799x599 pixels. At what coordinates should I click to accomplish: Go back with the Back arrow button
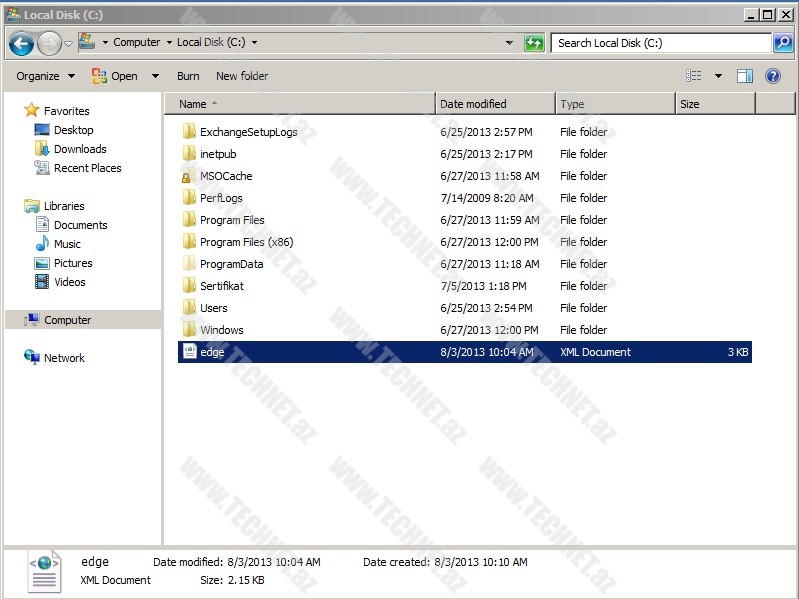click(x=21, y=44)
